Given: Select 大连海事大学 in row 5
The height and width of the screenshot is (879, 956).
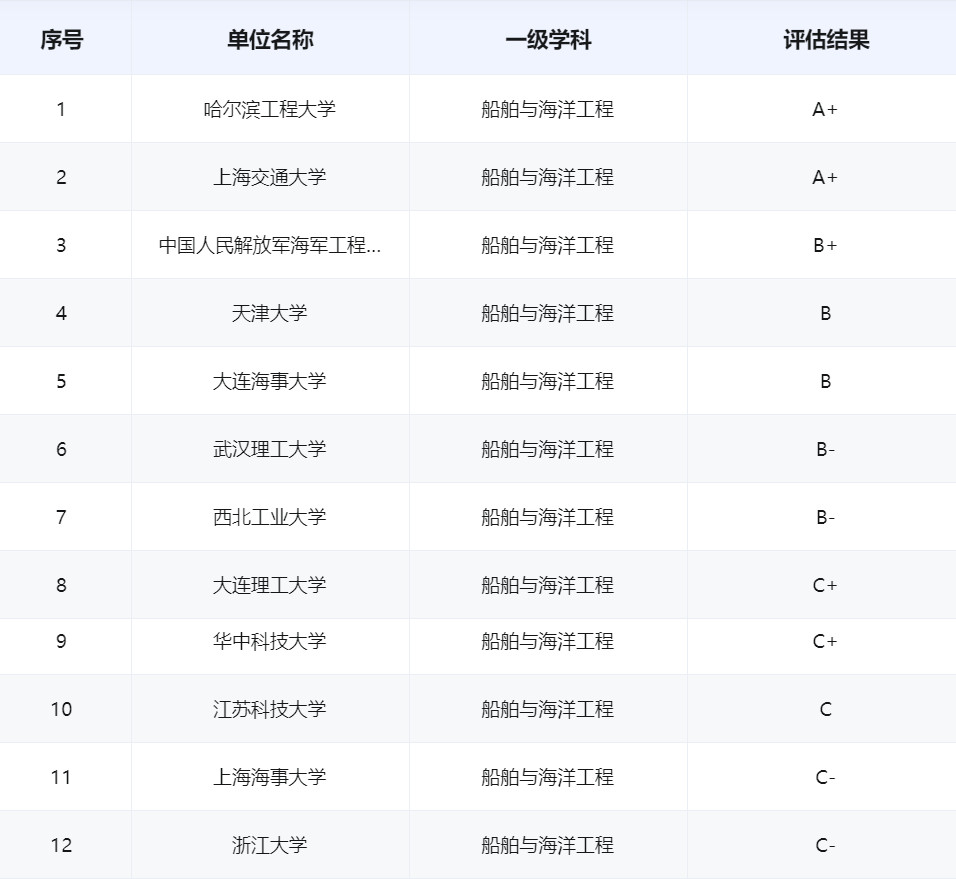Looking at the screenshot, I should point(269,381).
